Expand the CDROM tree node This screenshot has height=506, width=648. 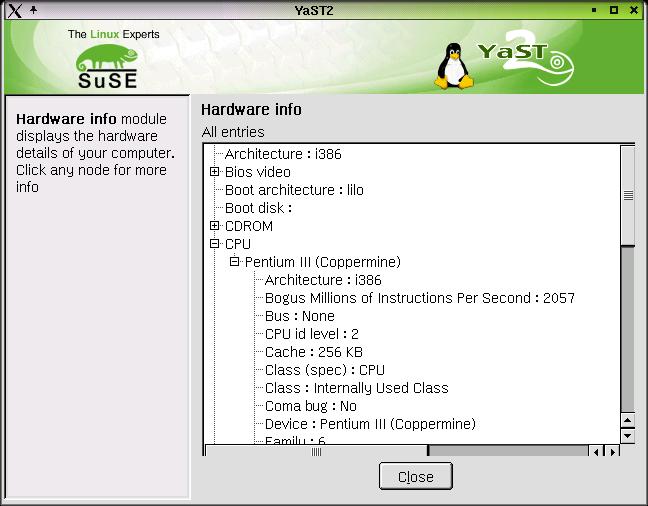(214, 226)
